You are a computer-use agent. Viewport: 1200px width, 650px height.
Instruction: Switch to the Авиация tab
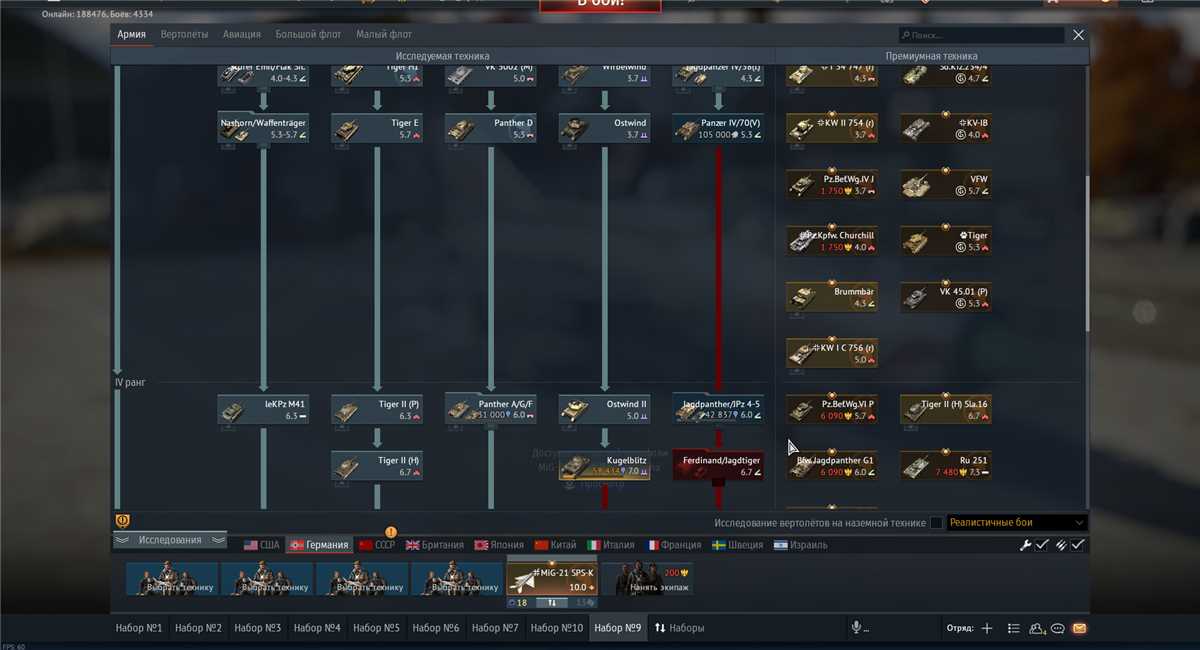click(x=241, y=34)
